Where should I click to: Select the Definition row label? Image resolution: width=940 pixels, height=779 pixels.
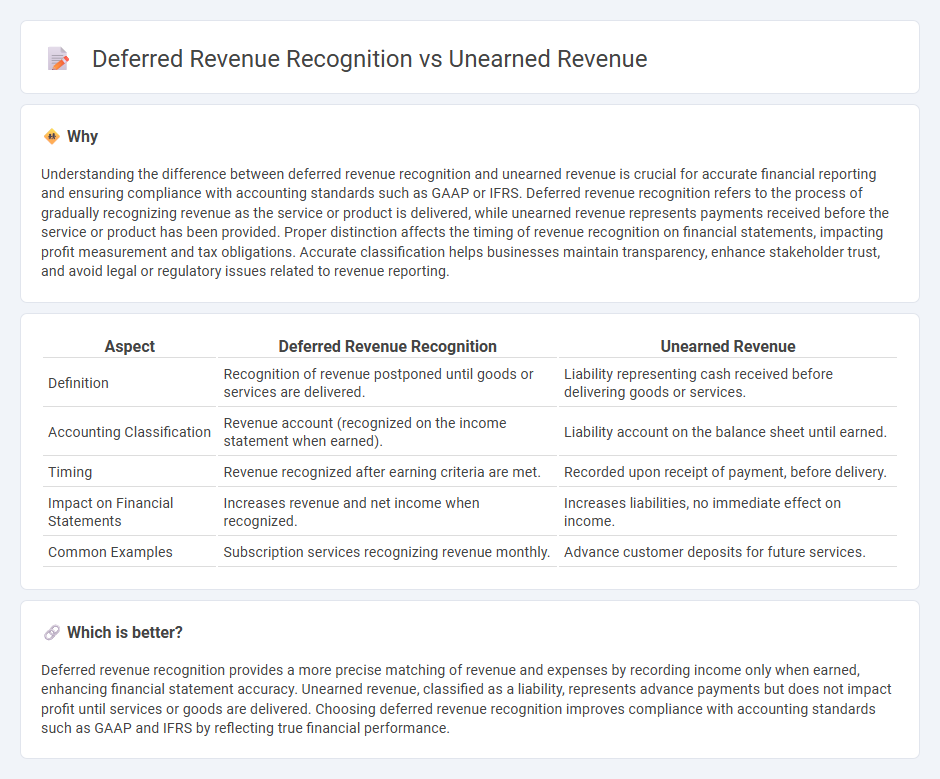coord(79,383)
